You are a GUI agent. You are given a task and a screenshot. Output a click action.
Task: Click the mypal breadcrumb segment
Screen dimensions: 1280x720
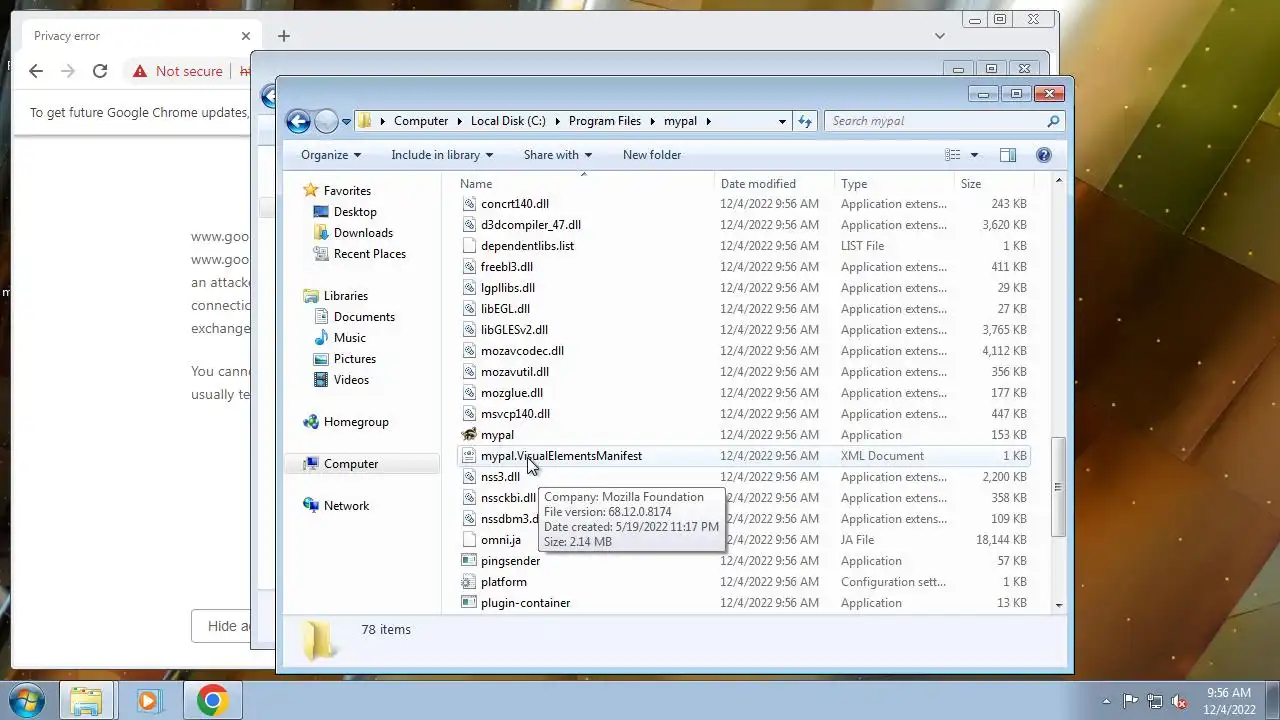(x=680, y=121)
